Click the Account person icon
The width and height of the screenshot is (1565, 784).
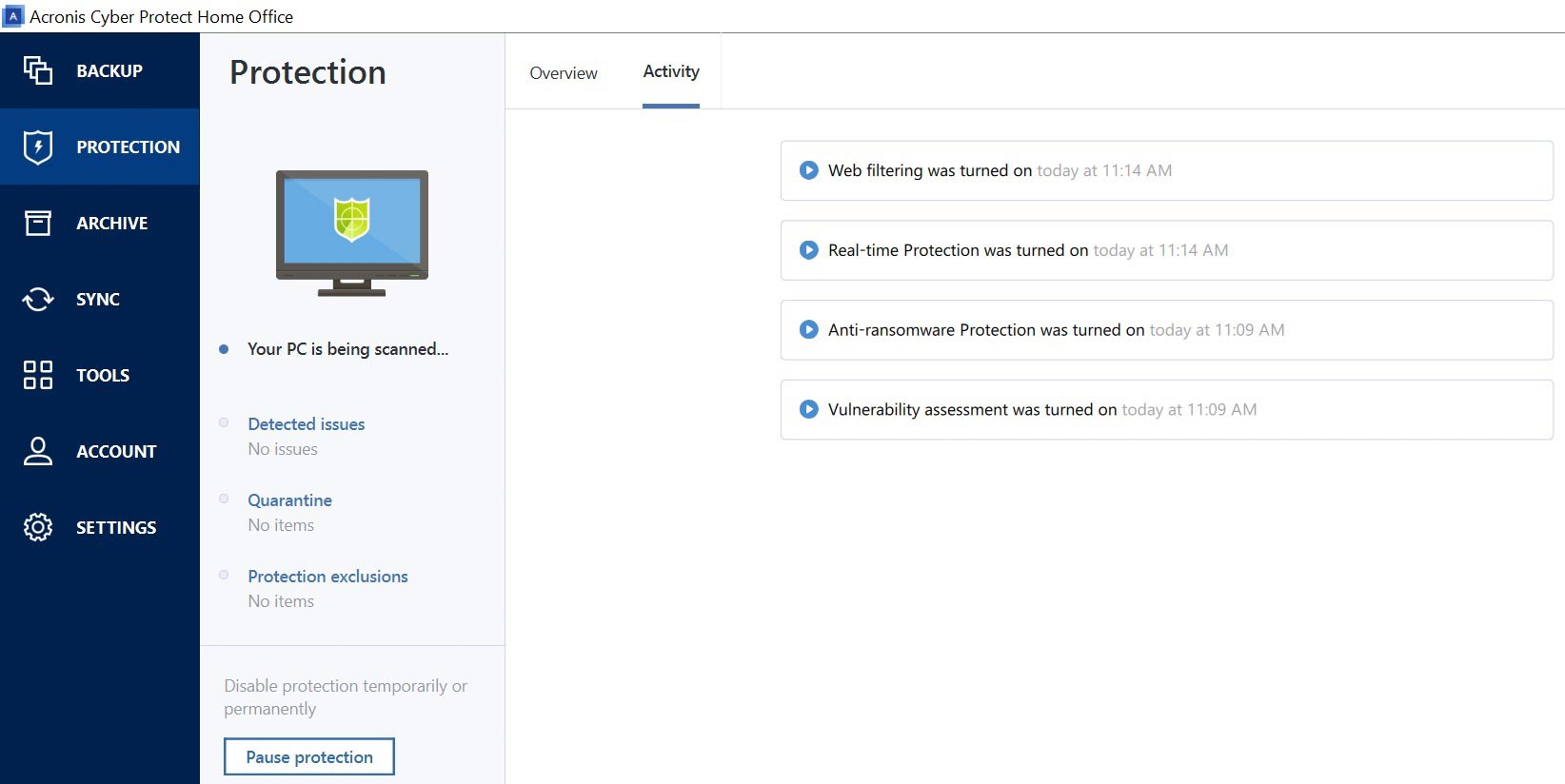point(38,451)
